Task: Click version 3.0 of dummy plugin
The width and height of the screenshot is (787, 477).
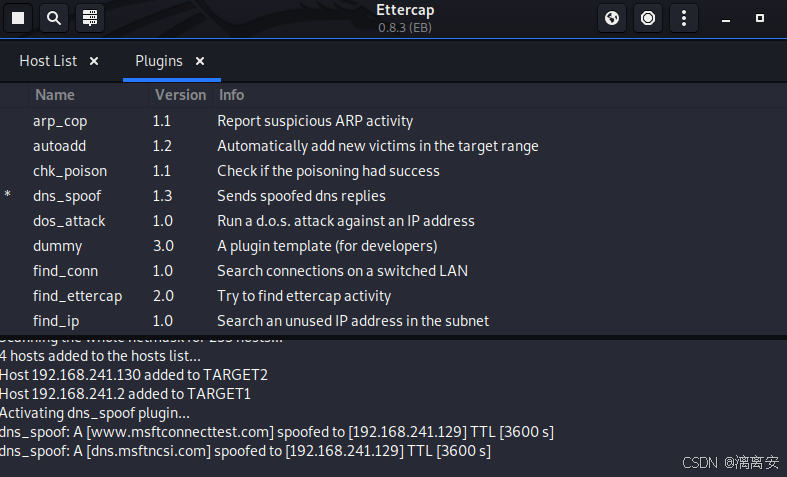Action: pos(163,246)
